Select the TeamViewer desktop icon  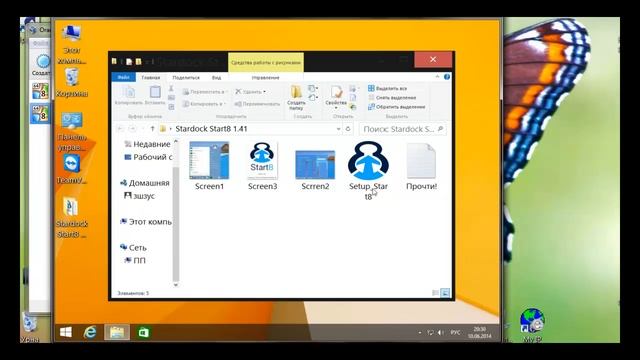(x=72, y=169)
